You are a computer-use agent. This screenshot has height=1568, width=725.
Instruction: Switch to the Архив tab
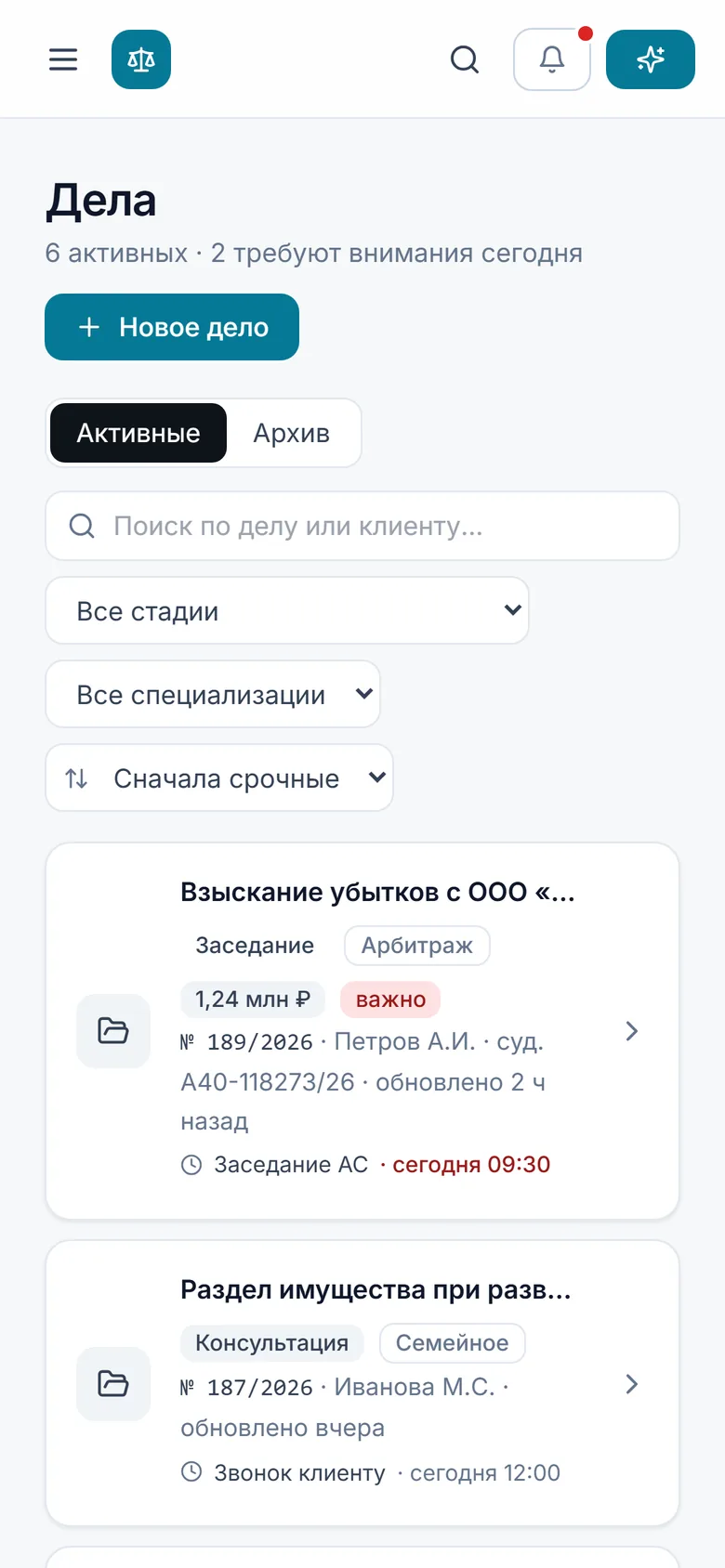tap(292, 433)
